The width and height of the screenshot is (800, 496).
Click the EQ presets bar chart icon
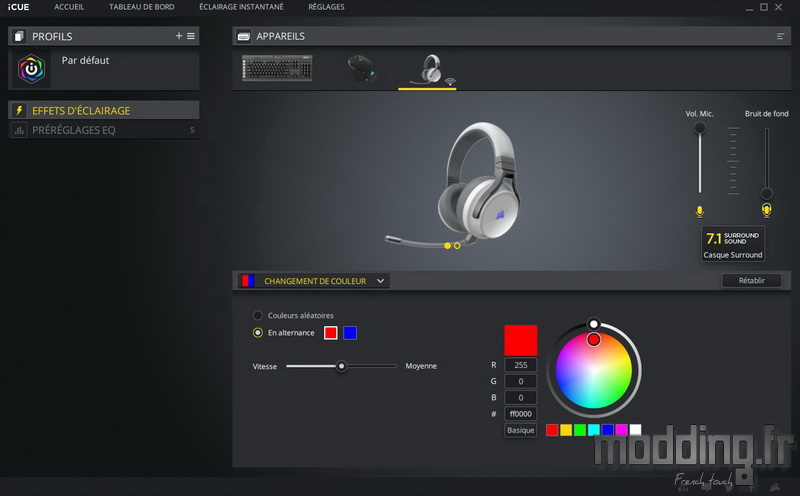19,130
